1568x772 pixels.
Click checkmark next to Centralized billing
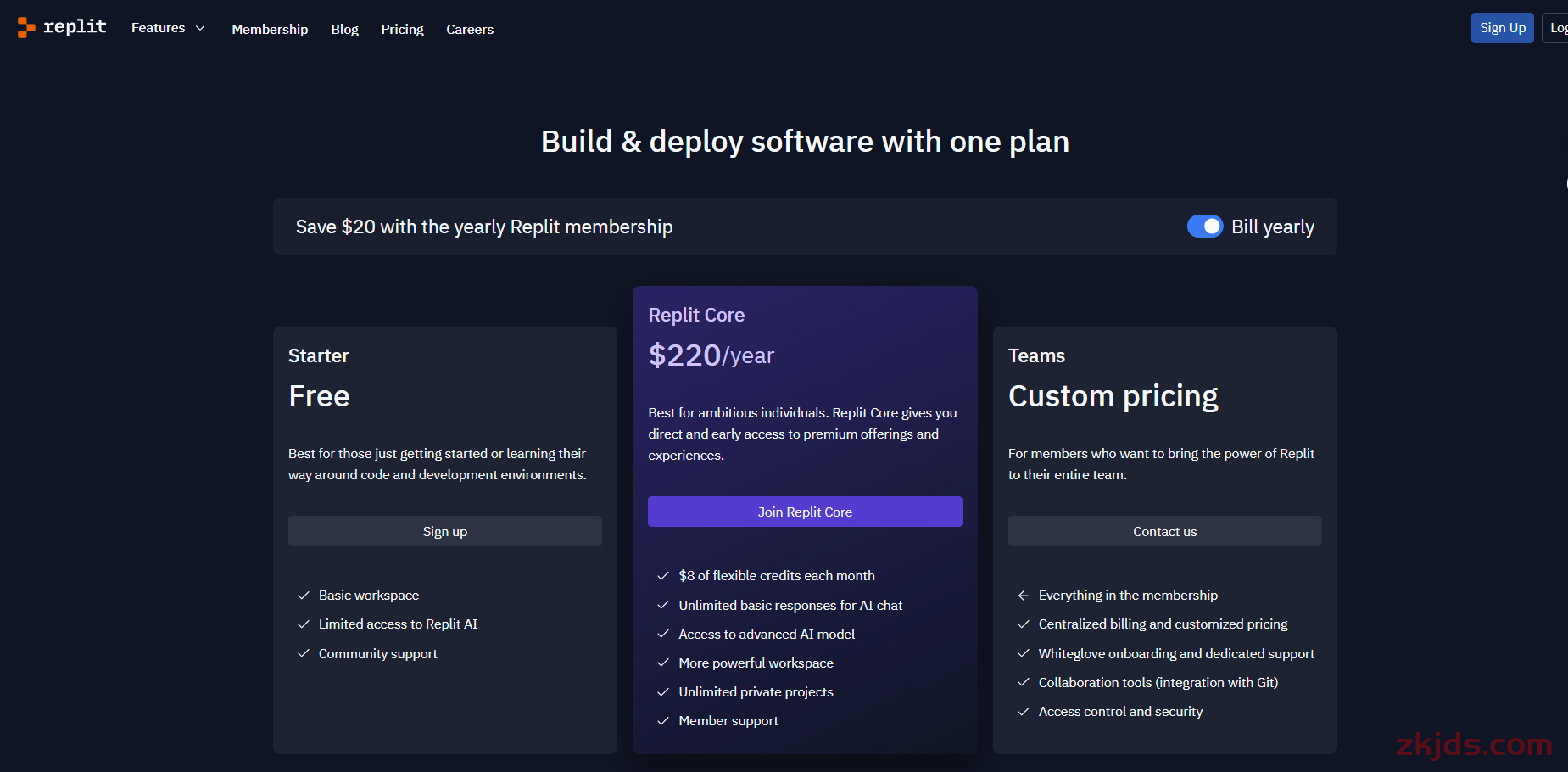tap(1024, 624)
